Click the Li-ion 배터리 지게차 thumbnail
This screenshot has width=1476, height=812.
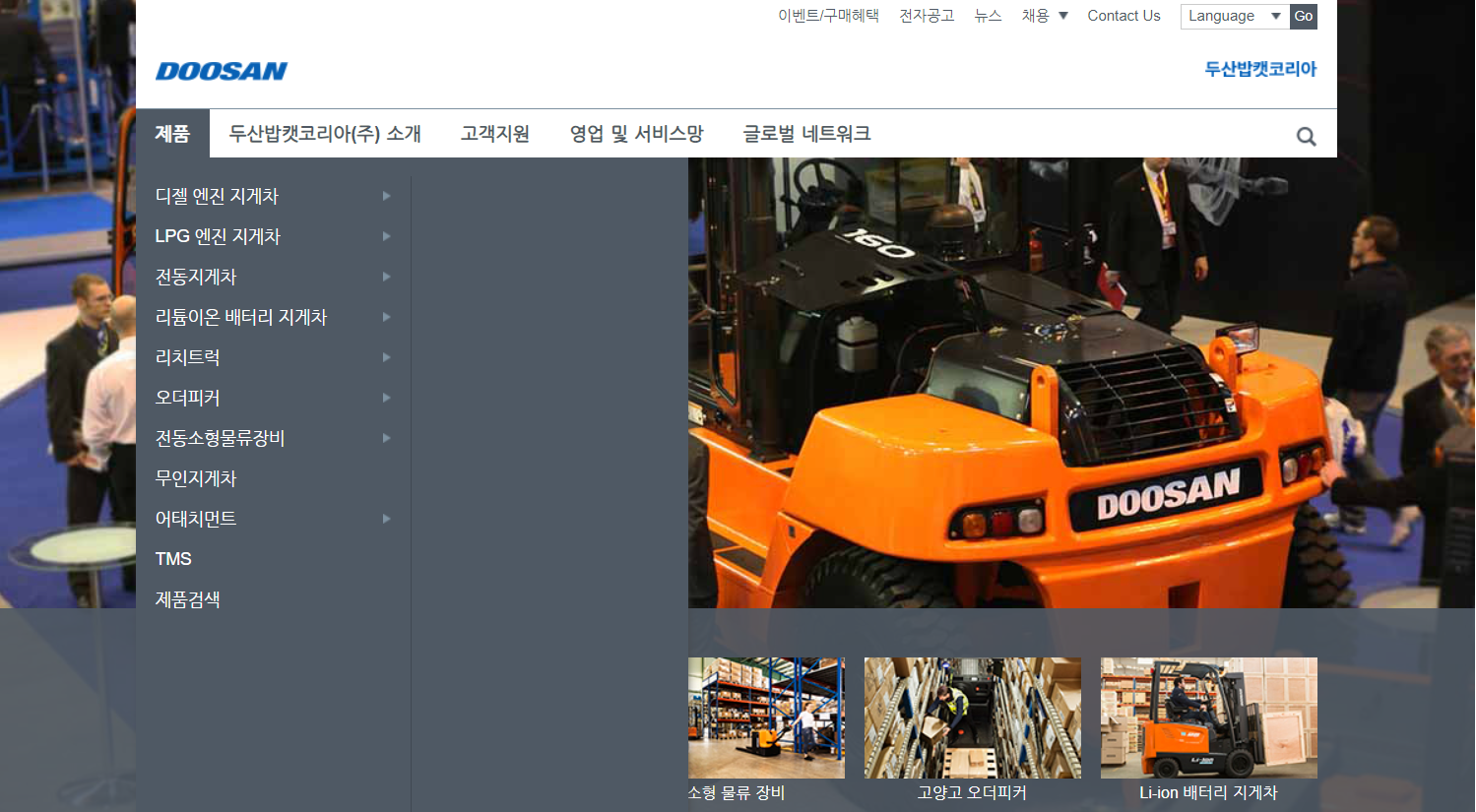1208,718
